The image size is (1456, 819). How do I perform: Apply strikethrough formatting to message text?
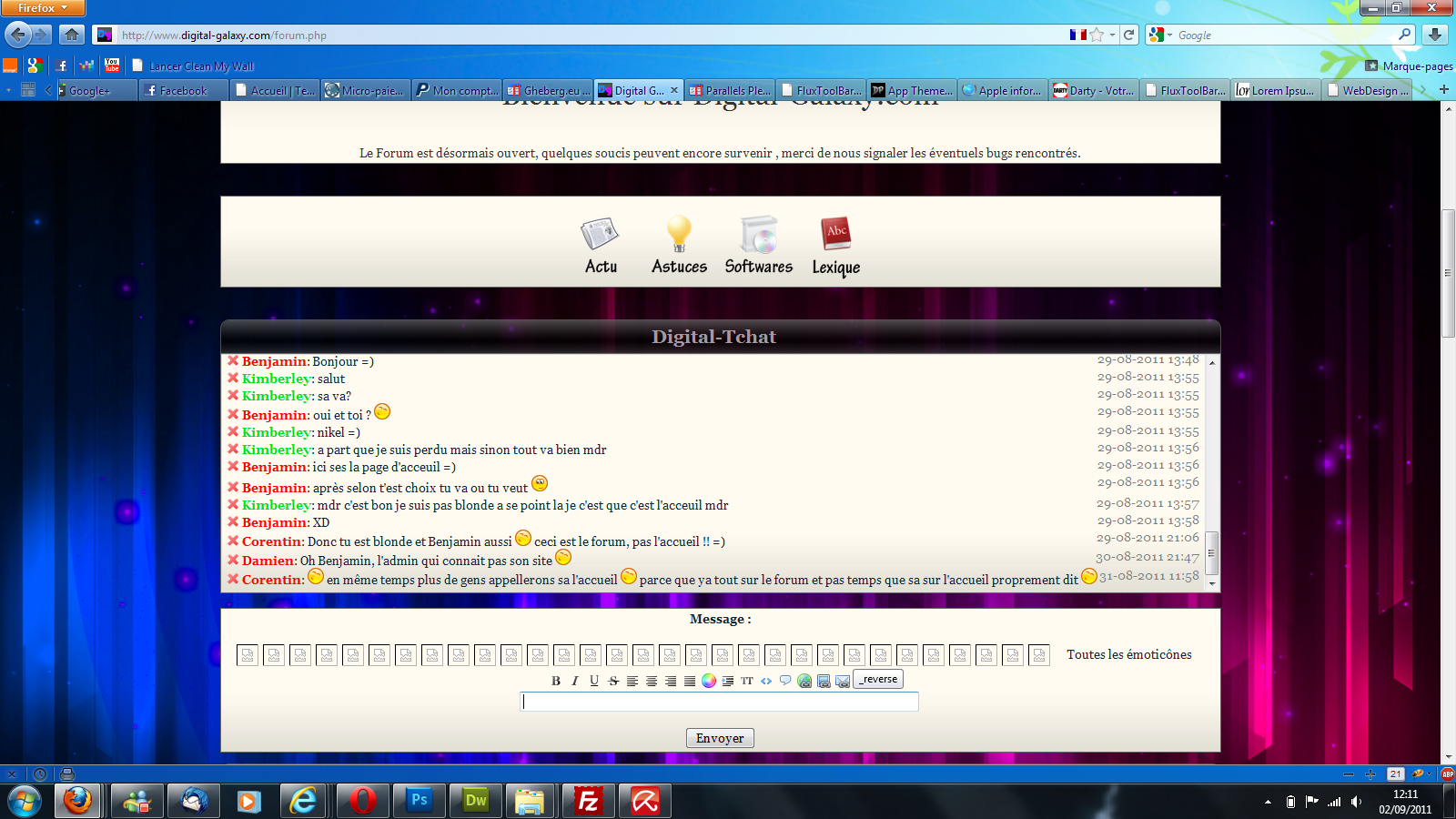[x=613, y=680]
